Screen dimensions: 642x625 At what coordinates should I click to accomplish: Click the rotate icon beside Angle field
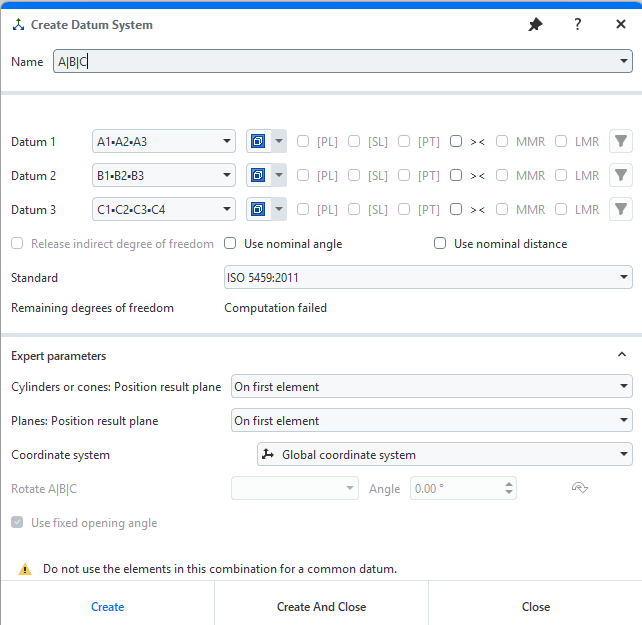click(x=578, y=488)
